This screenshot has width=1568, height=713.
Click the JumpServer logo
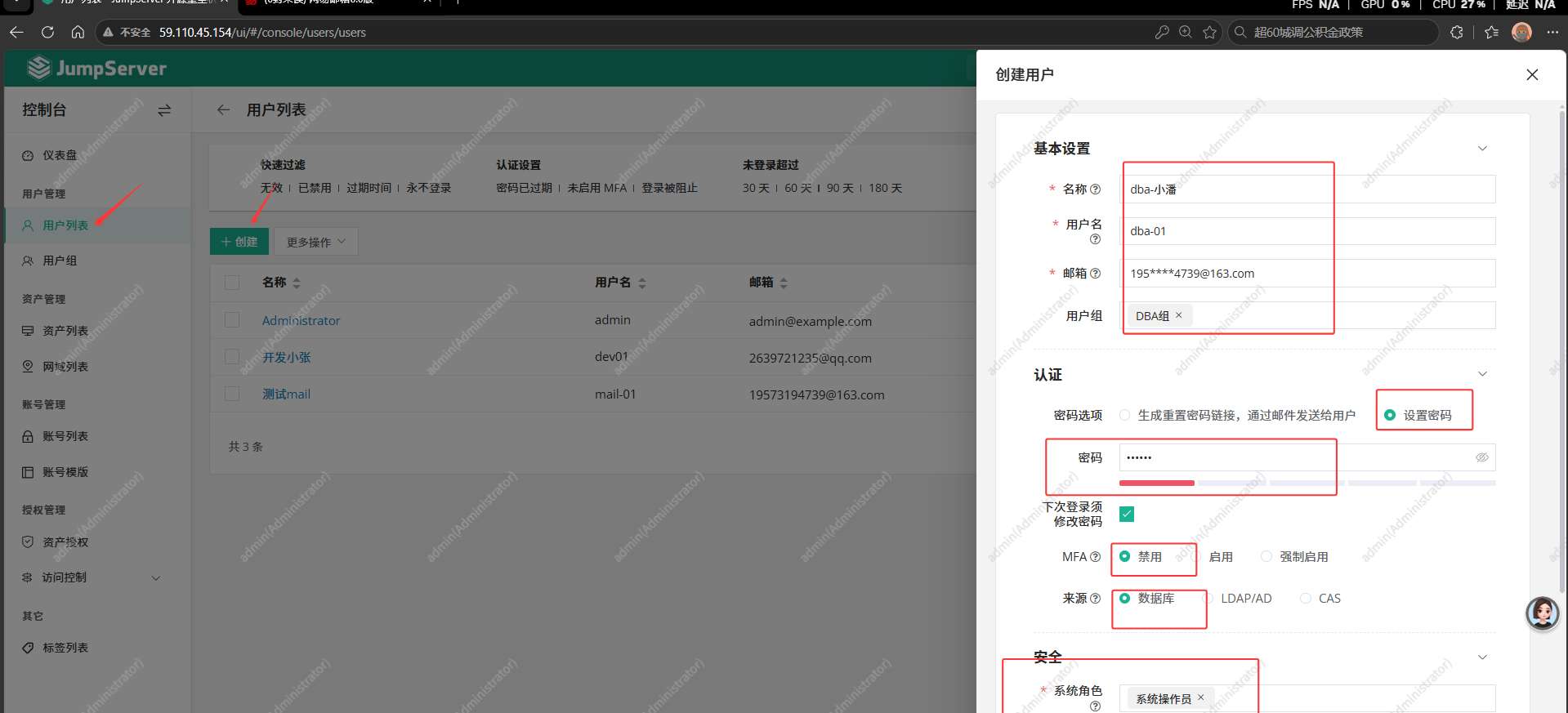point(97,68)
